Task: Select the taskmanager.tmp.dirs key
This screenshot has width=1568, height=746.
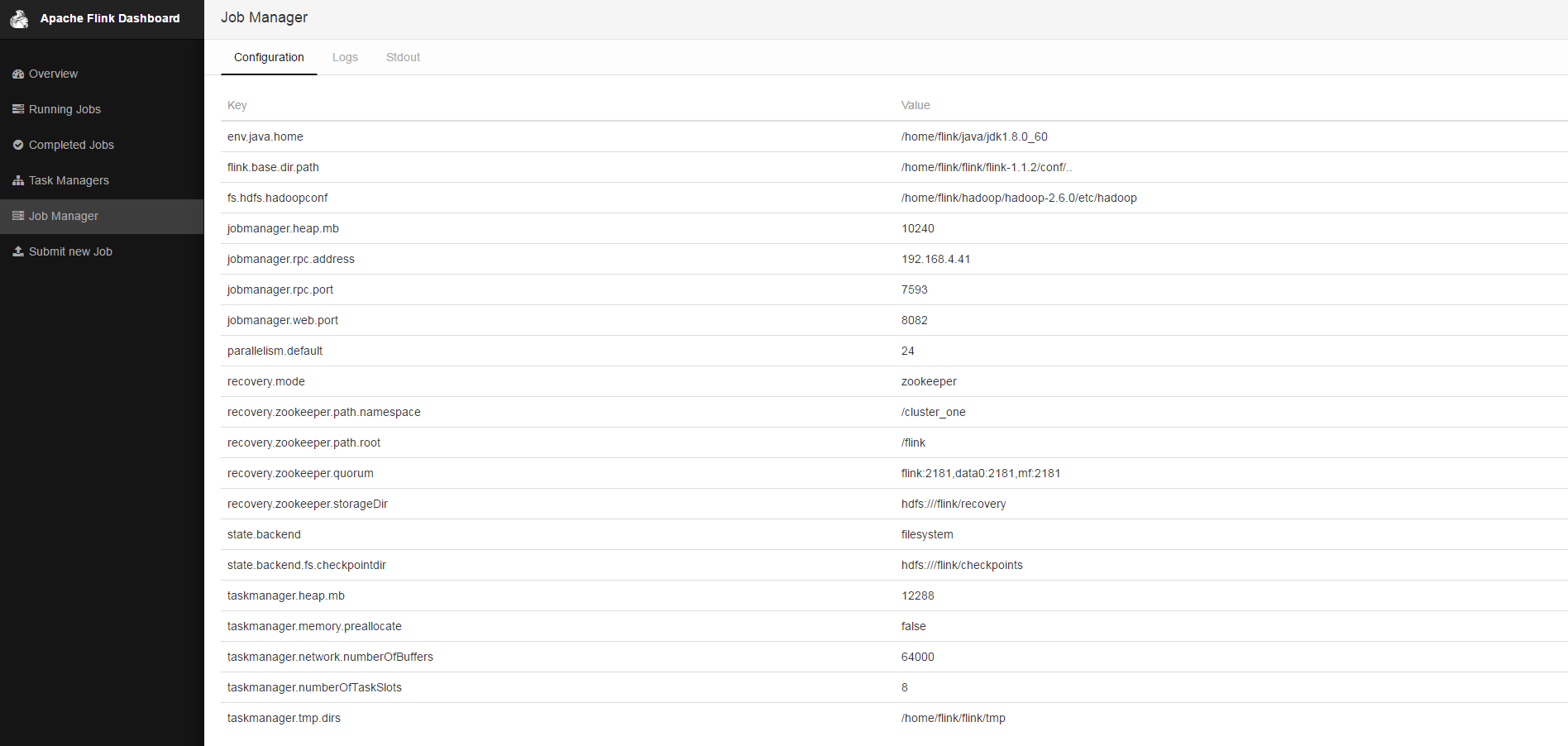Action: (x=284, y=718)
